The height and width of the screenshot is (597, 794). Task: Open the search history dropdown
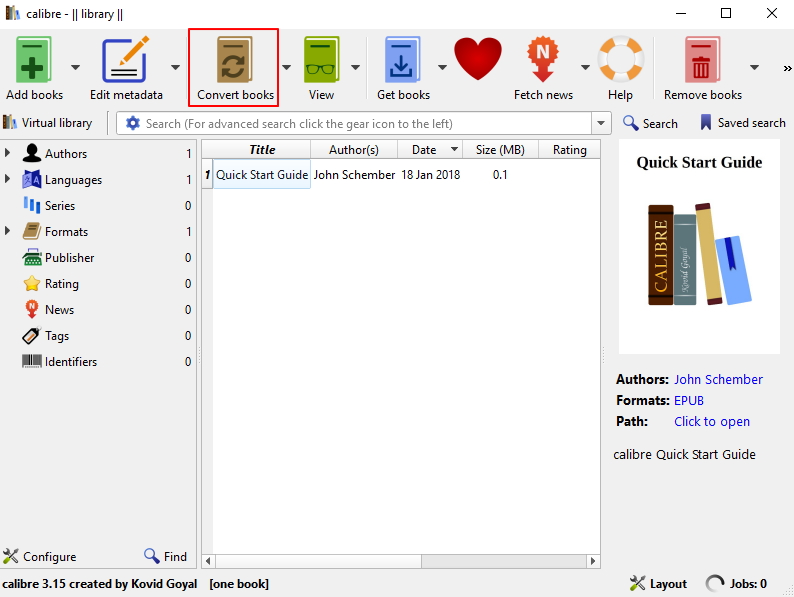(x=601, y=123)
